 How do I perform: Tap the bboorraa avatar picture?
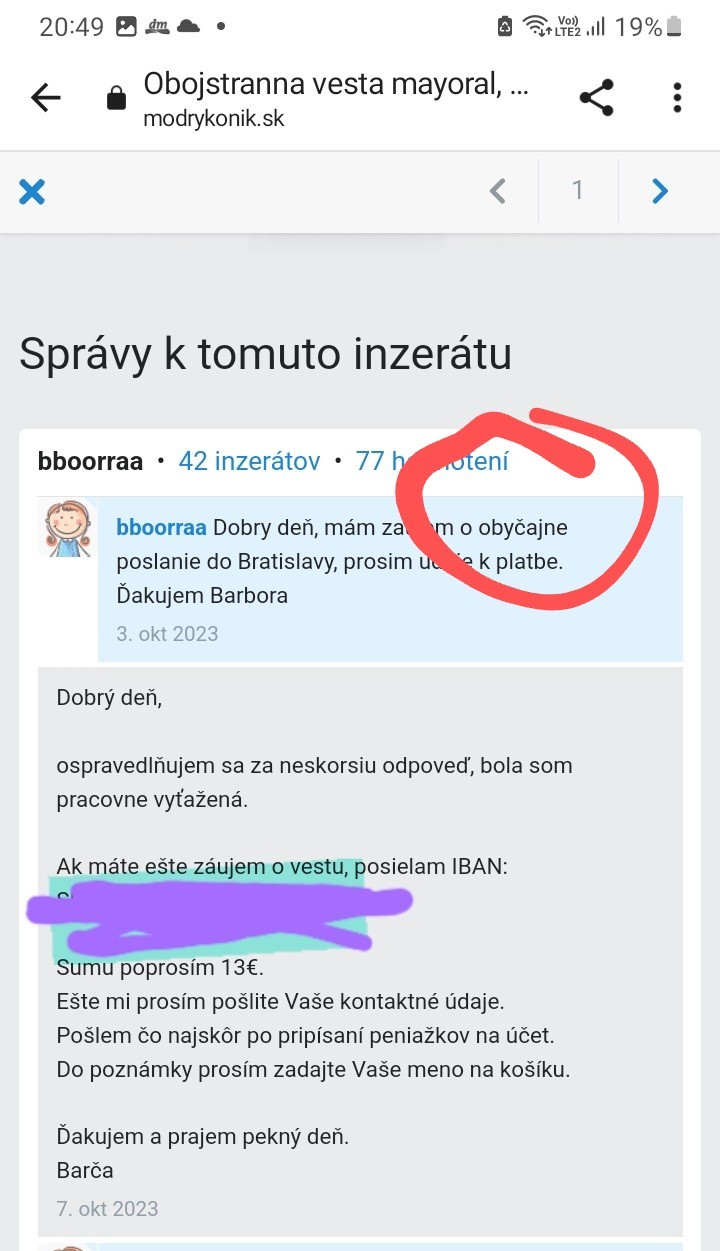[x=67, y=527]
